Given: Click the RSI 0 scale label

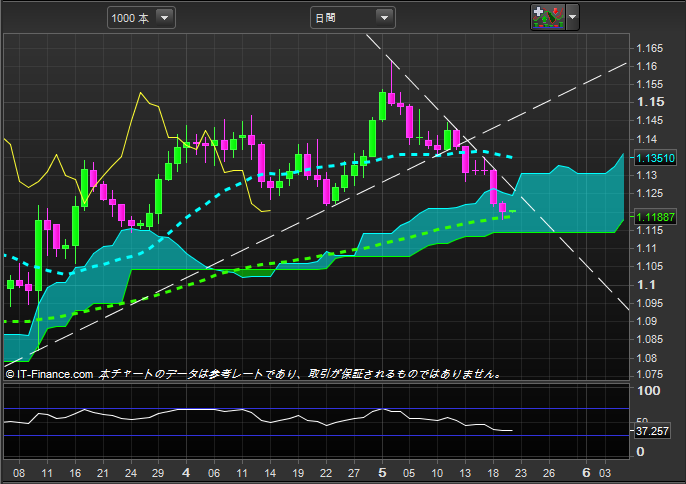Looking at the screenshot, I should (x=640, y=451).
